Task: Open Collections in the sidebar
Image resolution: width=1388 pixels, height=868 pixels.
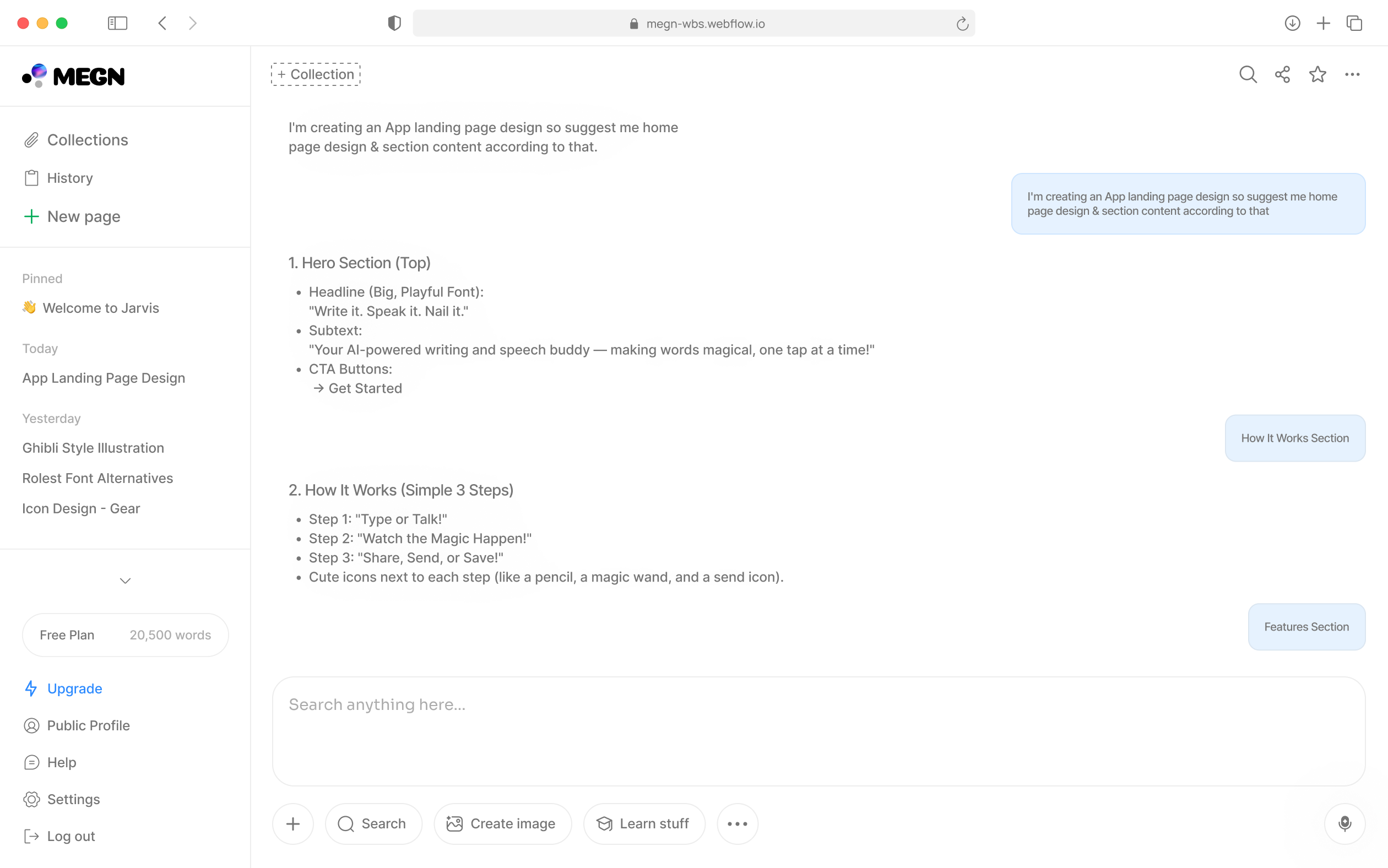Action: tap(87, 140)
